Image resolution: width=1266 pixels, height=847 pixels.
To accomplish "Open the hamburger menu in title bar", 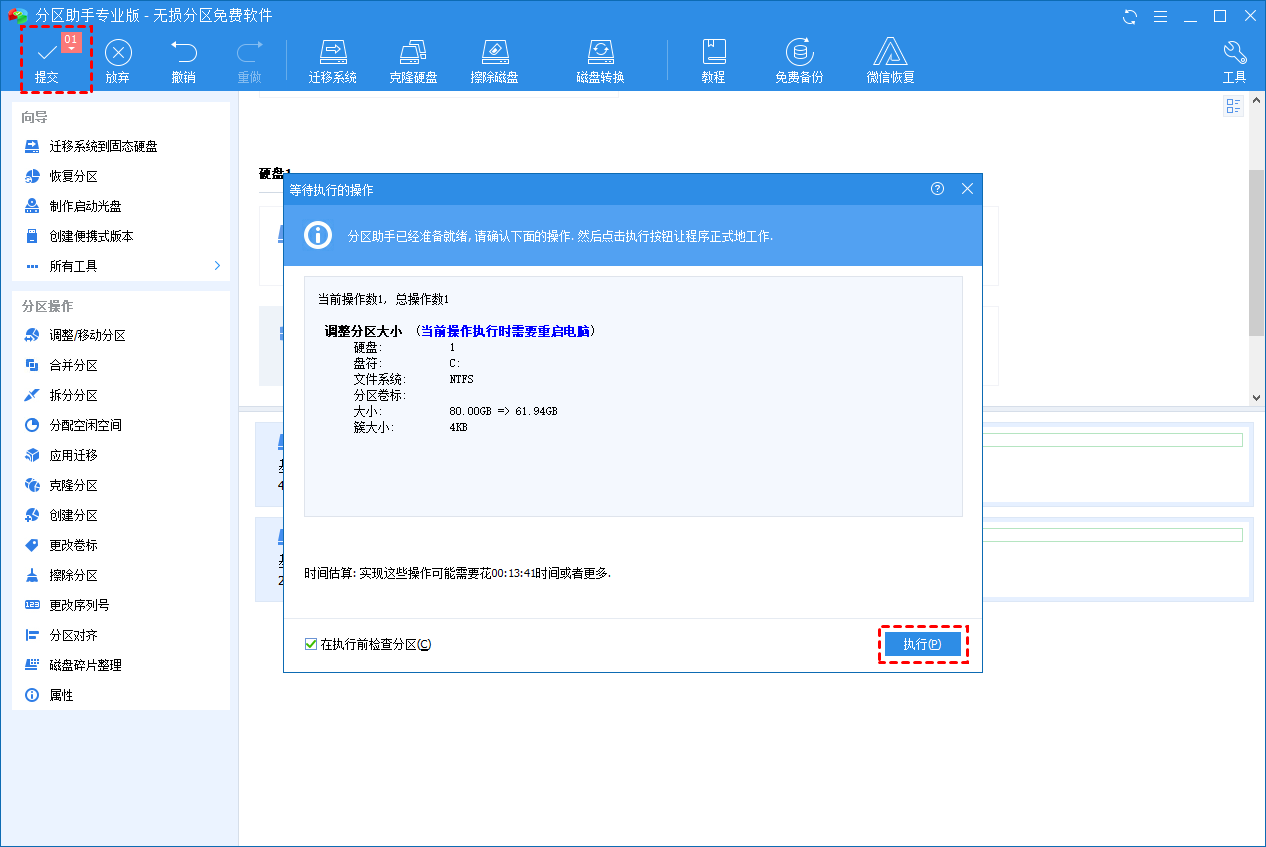I will coord(1159,16).
